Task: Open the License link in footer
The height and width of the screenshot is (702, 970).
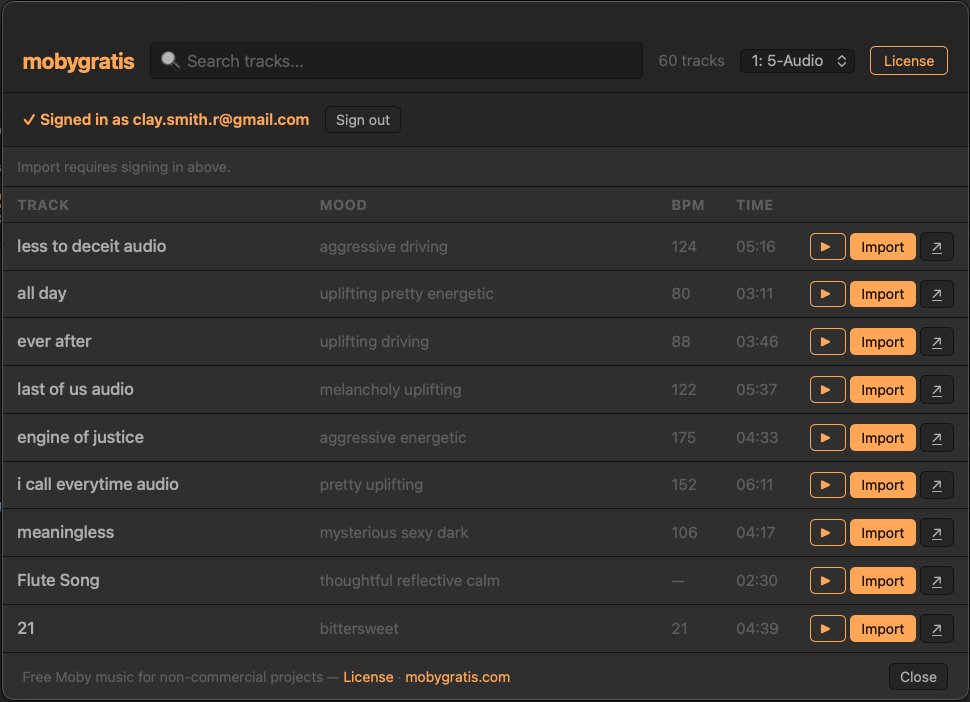Action: pos(368,677)
